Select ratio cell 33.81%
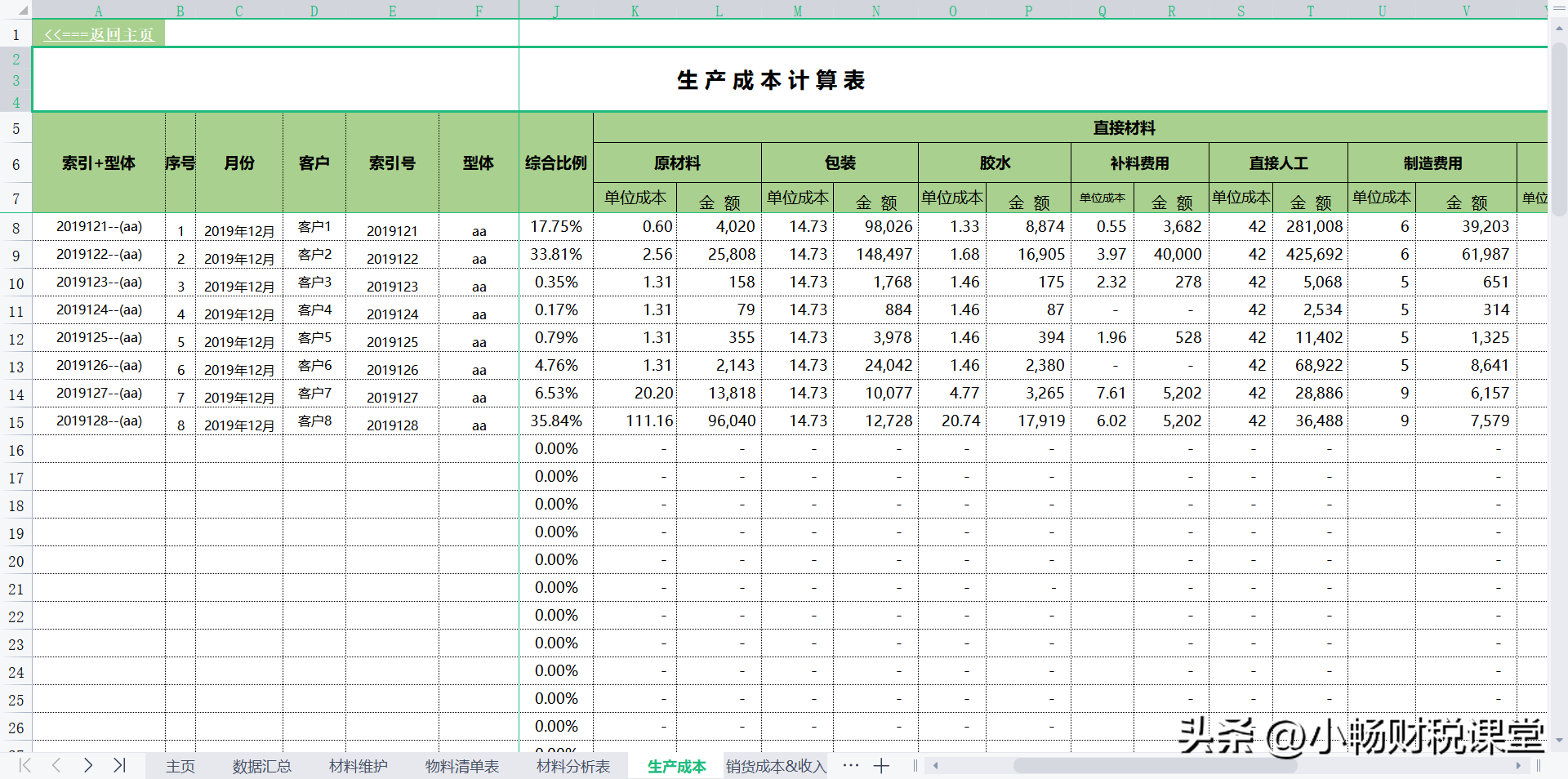This screenshot has height=779, width=1568. 556,255
